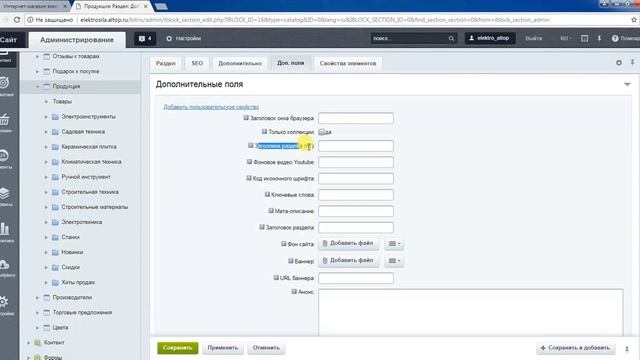Switch to Сайт tab
The image size is (640, 360).
coord(9,40)
